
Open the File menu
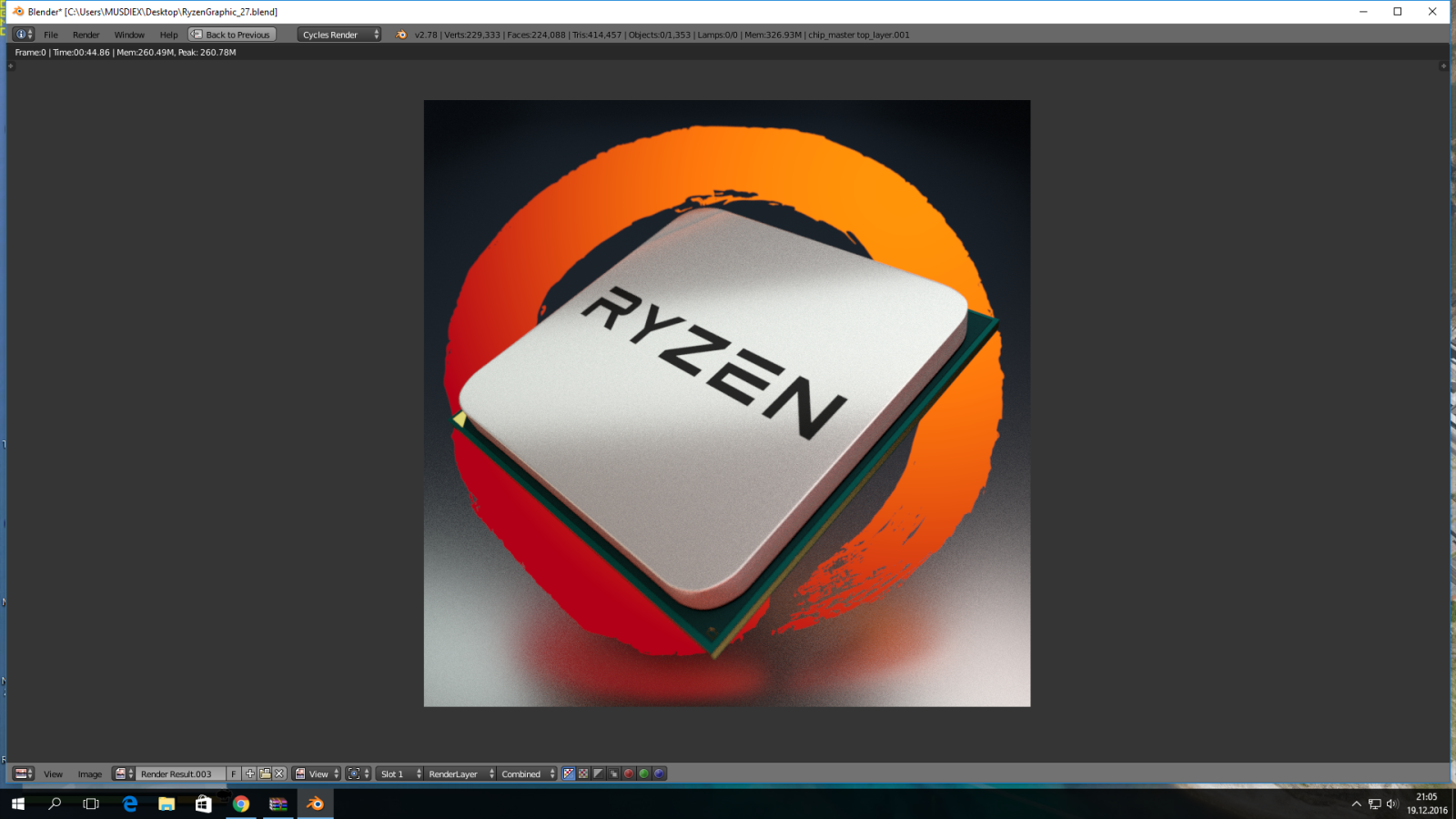pos(51,35)
